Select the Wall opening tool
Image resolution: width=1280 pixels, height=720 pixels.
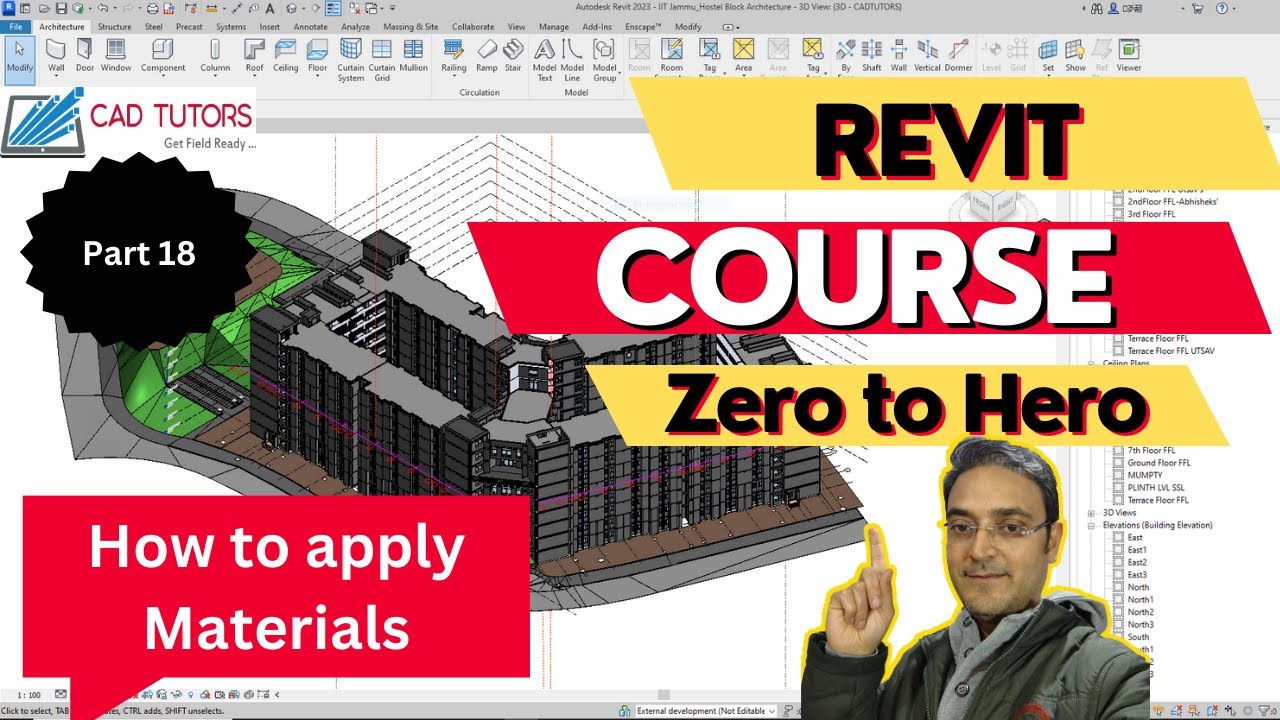pos(899,56)
